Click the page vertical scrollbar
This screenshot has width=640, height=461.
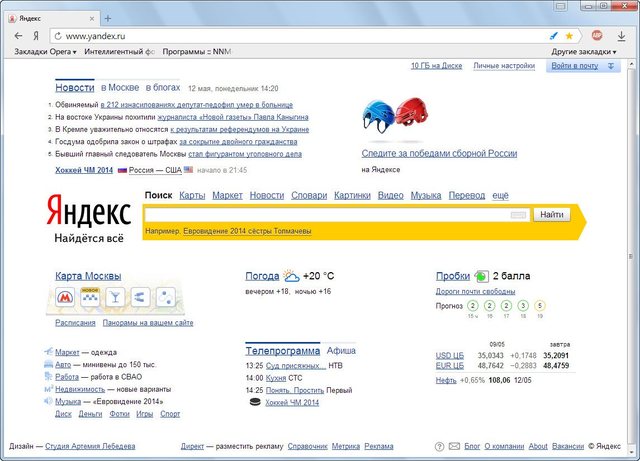631,257
